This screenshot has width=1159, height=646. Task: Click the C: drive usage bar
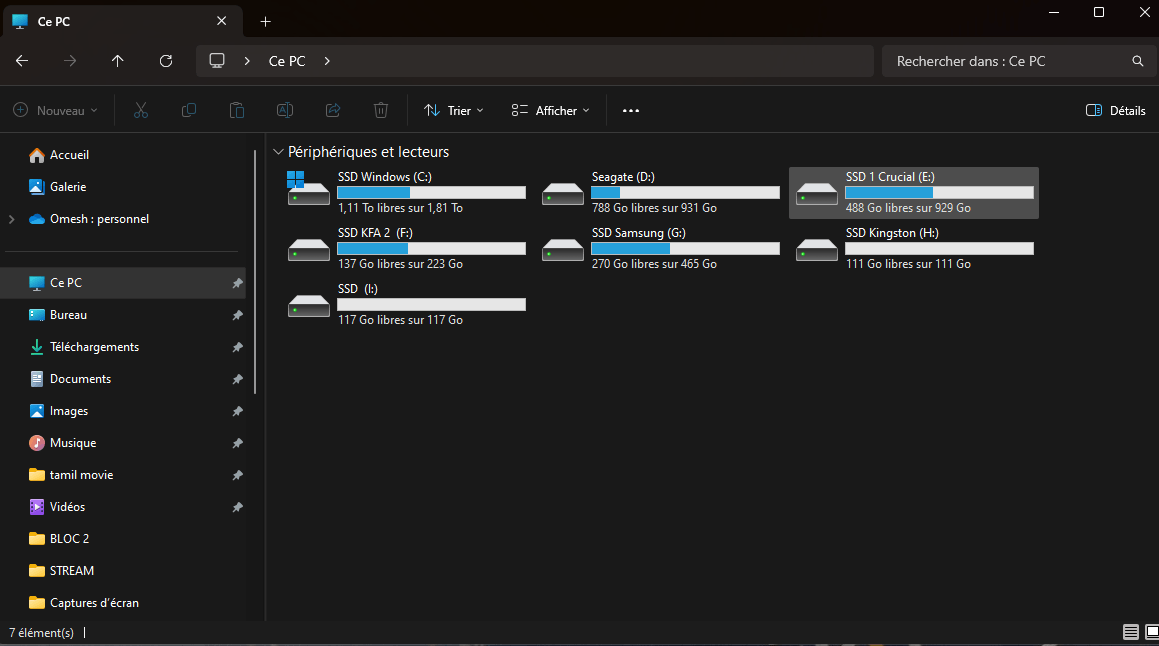click(x=432, y=192)
